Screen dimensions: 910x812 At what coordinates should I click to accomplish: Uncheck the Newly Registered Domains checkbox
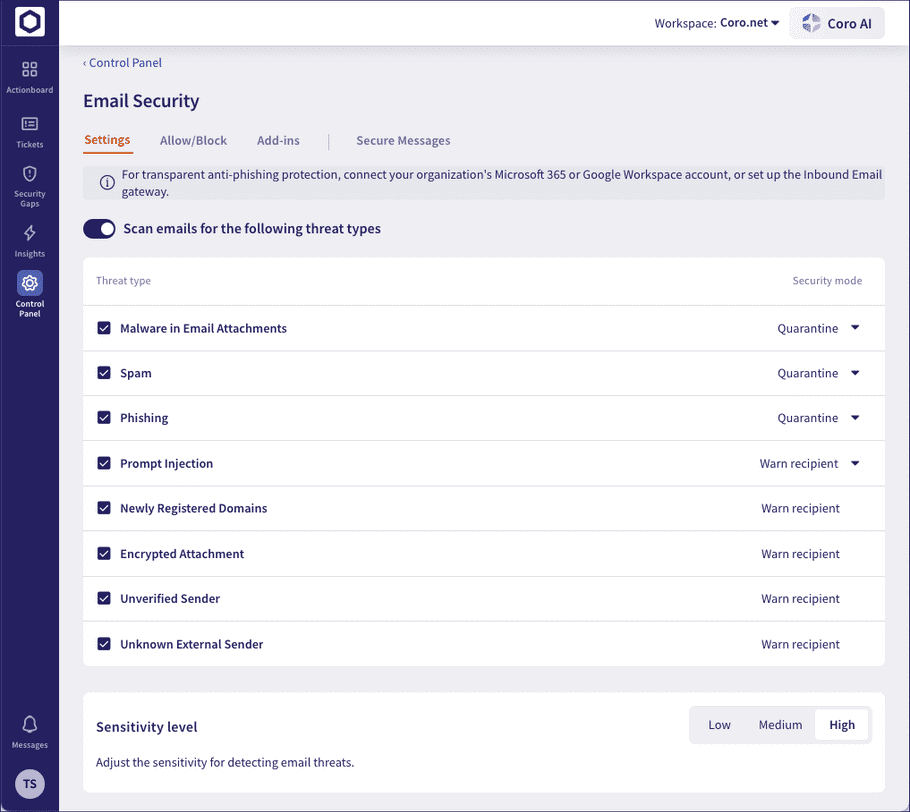[x=104, y=508]
